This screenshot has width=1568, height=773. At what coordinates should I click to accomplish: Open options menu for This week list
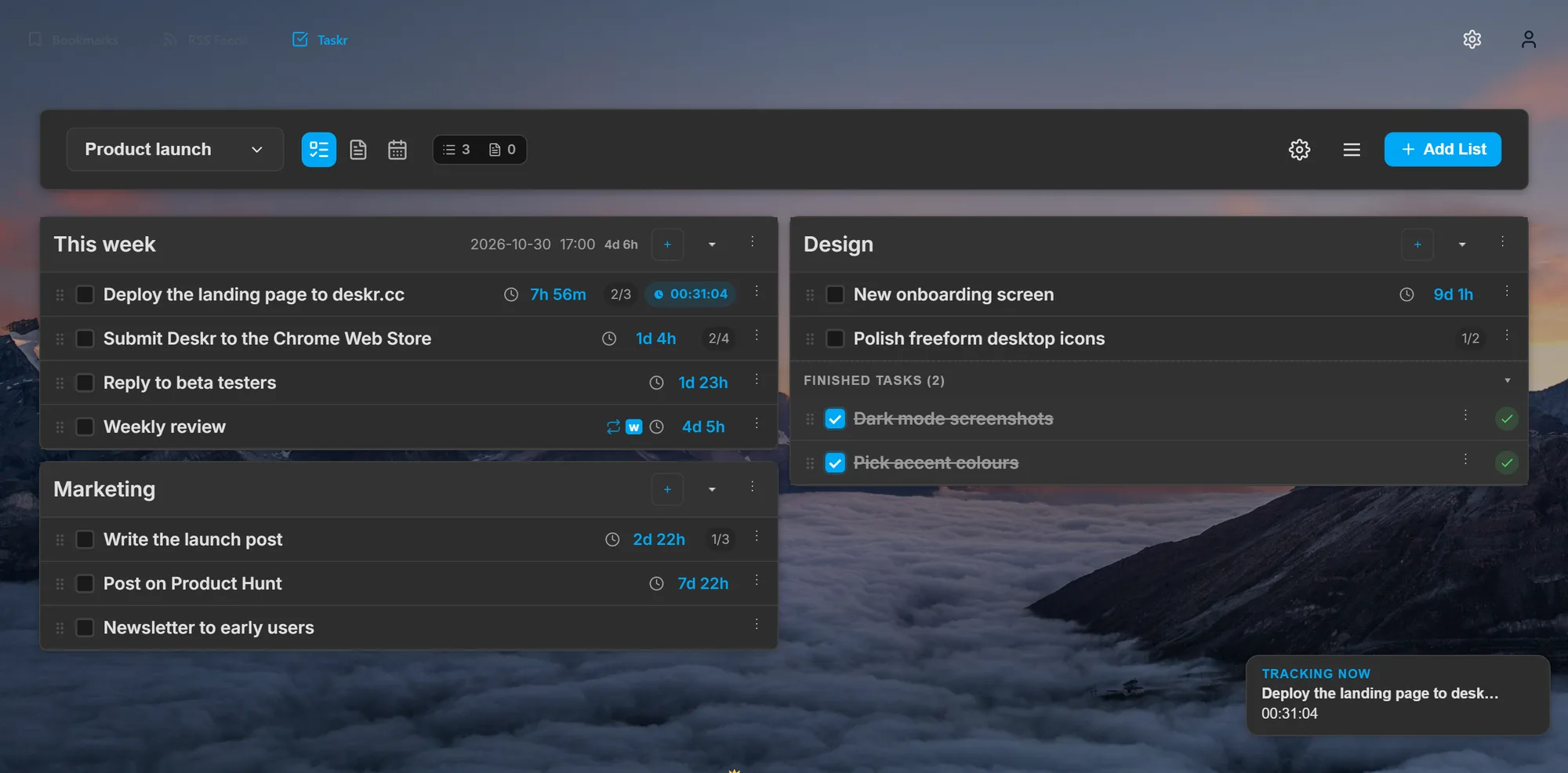click(x=753, y=242)
